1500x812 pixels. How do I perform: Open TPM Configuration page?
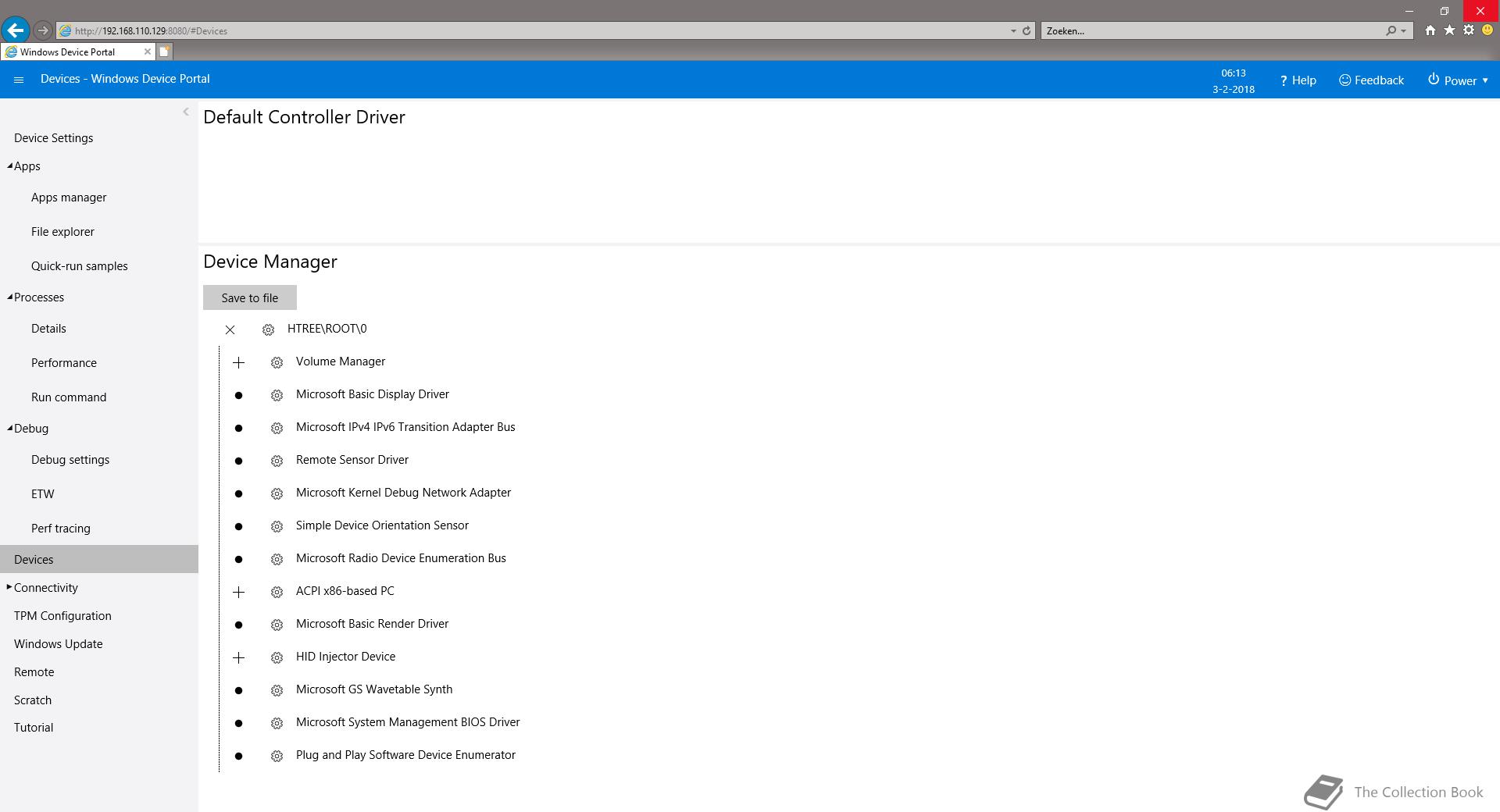click(62, 616)
